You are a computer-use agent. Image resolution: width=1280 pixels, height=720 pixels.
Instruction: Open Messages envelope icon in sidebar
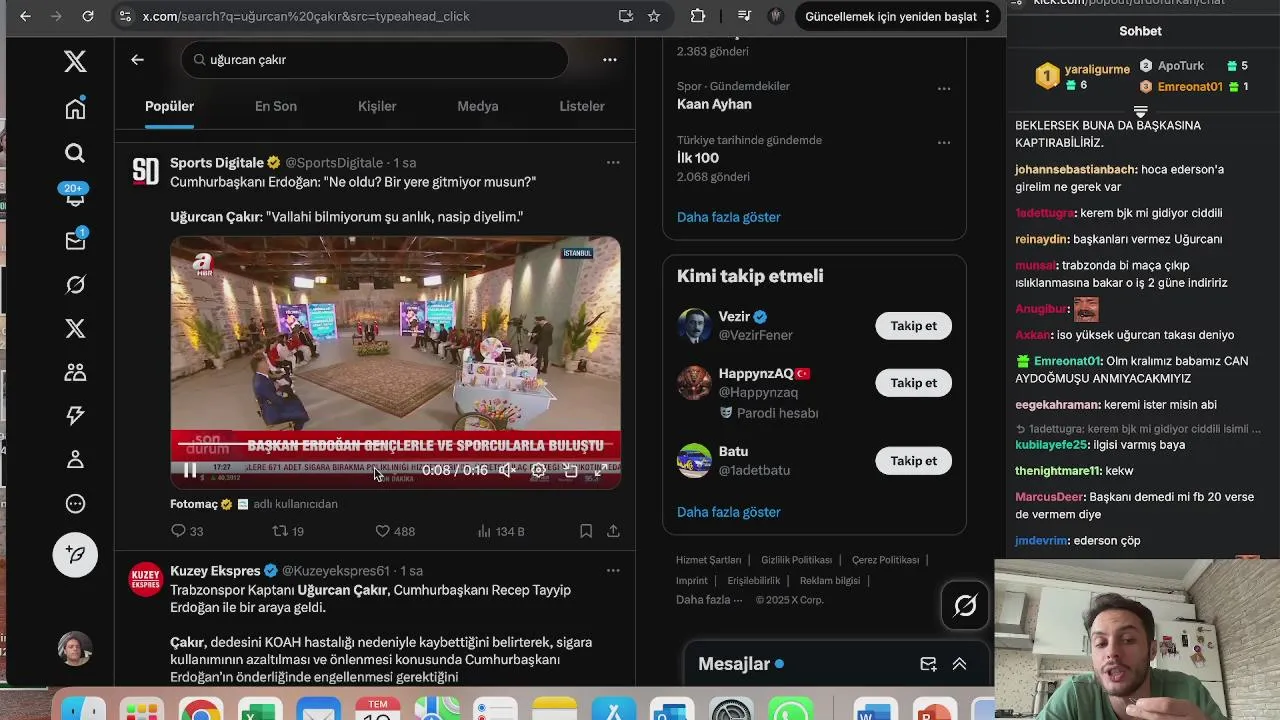click(x=75, y=240)
